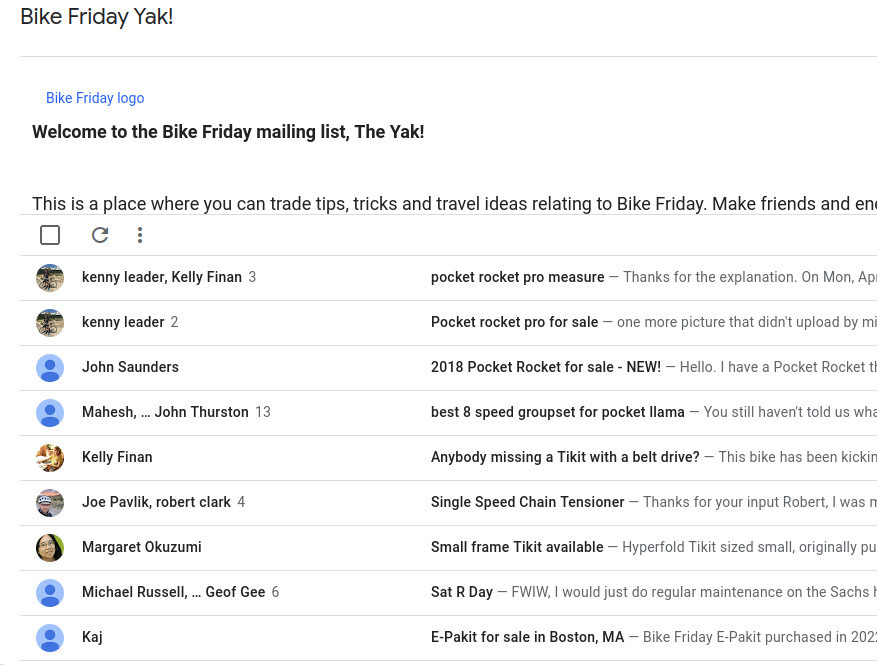Viewport: 877px width, 666px height.
Task: Open 'E-Pakit for sale in Boston, MA' post
Action: coord(527,637)
